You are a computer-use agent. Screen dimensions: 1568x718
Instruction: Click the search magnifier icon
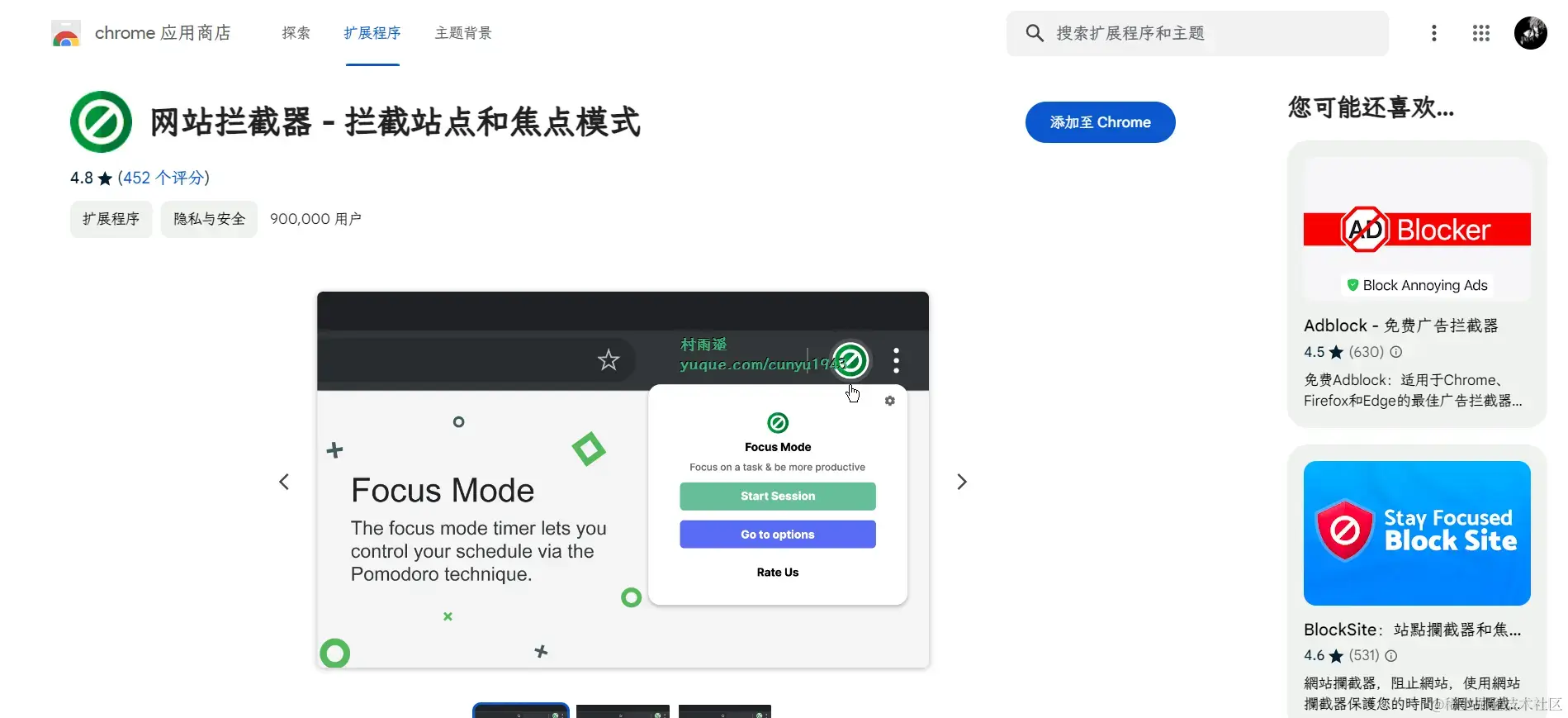click(1035, 33)
